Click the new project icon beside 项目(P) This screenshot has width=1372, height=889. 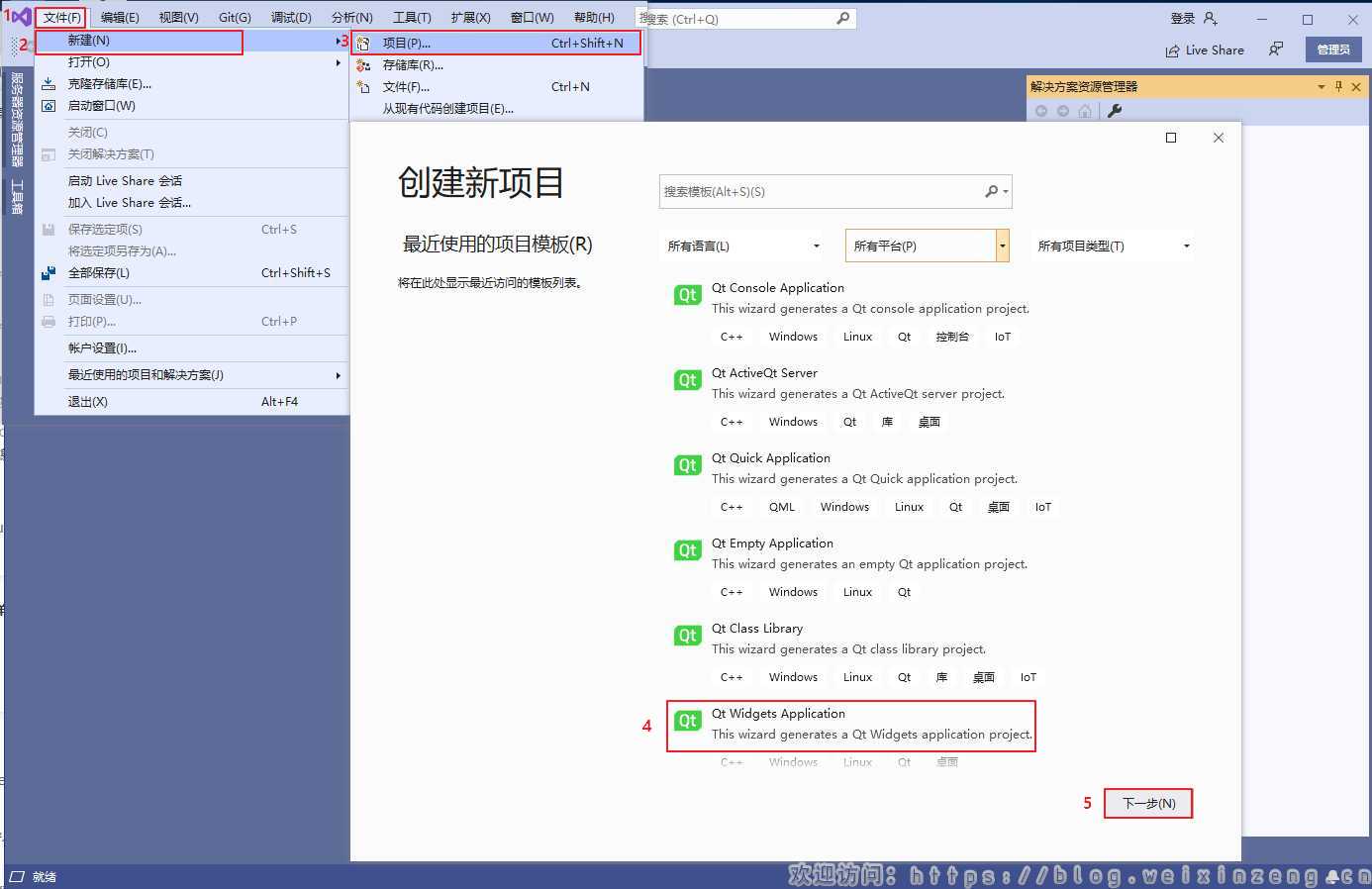coord(364,43)
